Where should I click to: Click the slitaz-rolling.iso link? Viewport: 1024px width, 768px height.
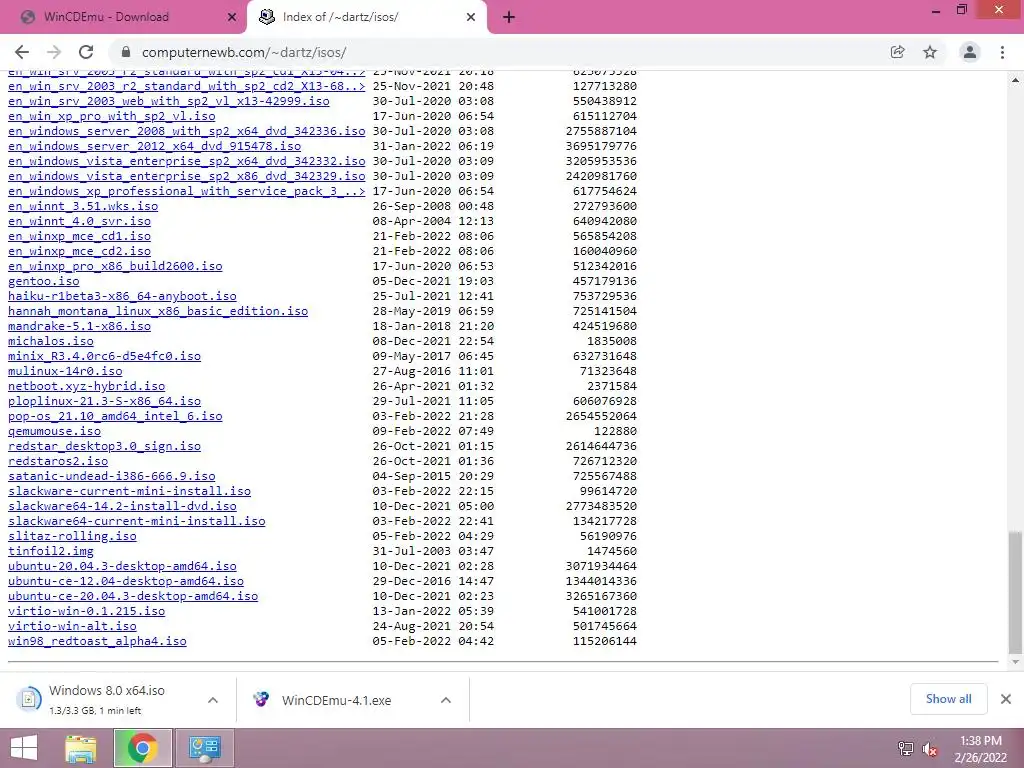[x=72, y=536]
